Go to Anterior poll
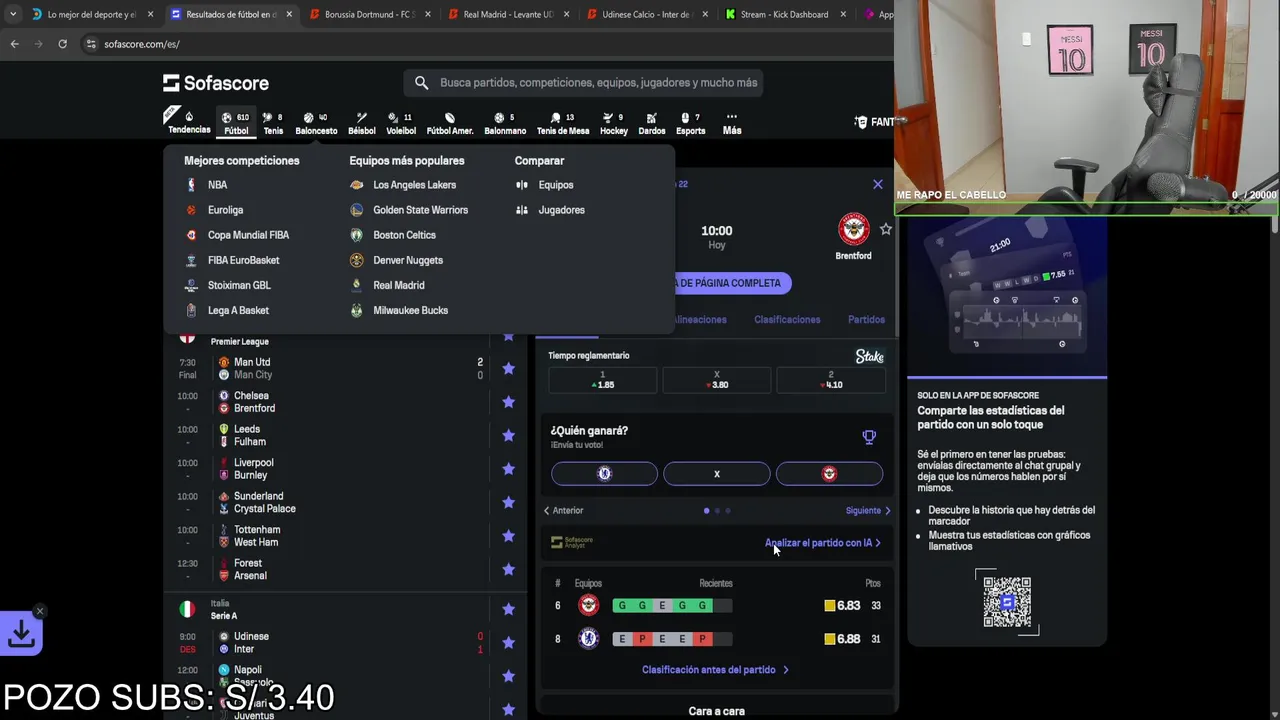The image size is (1280, 720). (563, 511)
